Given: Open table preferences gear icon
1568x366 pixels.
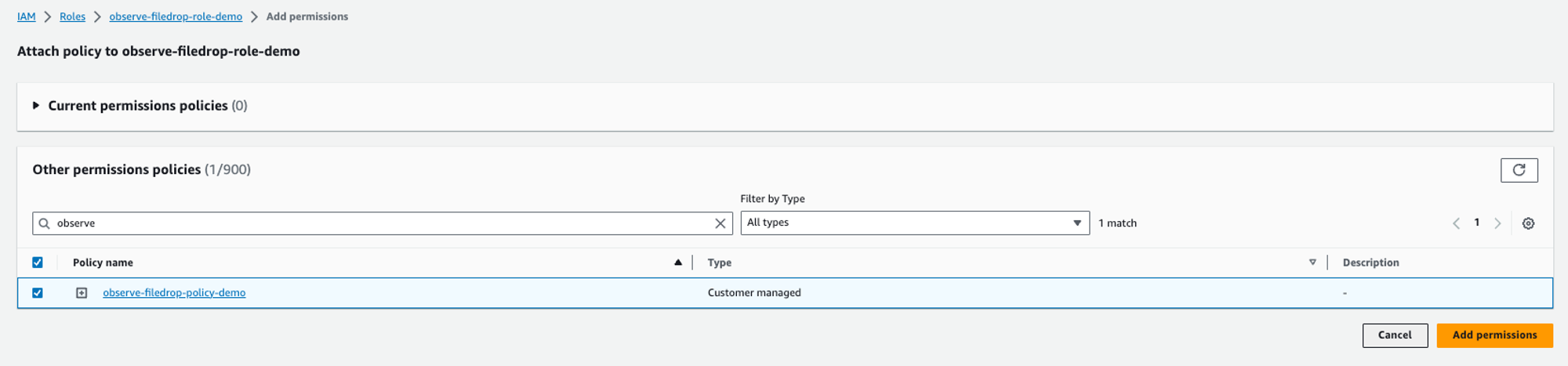Looking at the screenshot, I should pos(1528,223).
